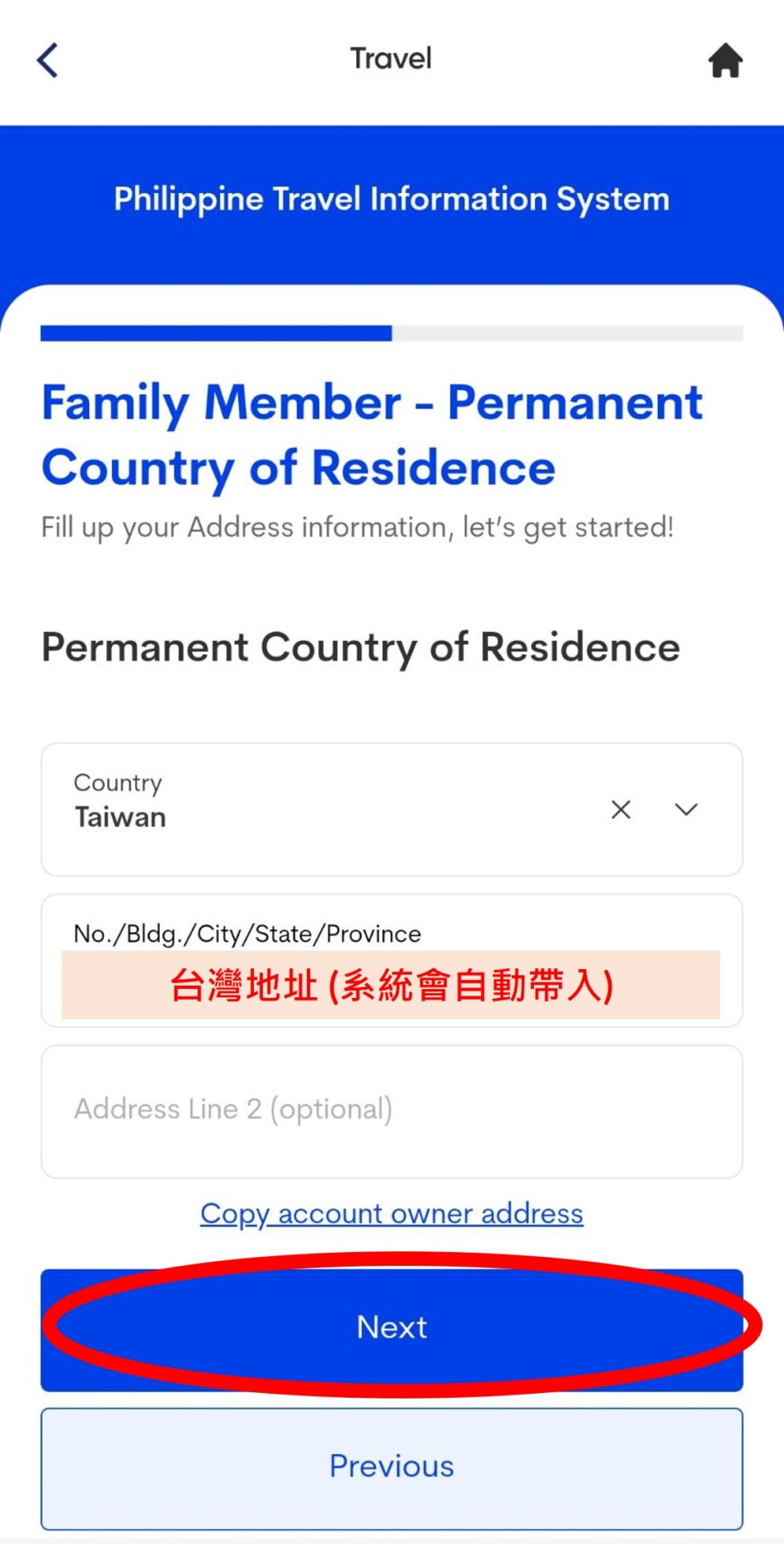Screen dimensions: 784x1544
Task: Click Copy account owner address link
Action: (x=392, y=1213)
